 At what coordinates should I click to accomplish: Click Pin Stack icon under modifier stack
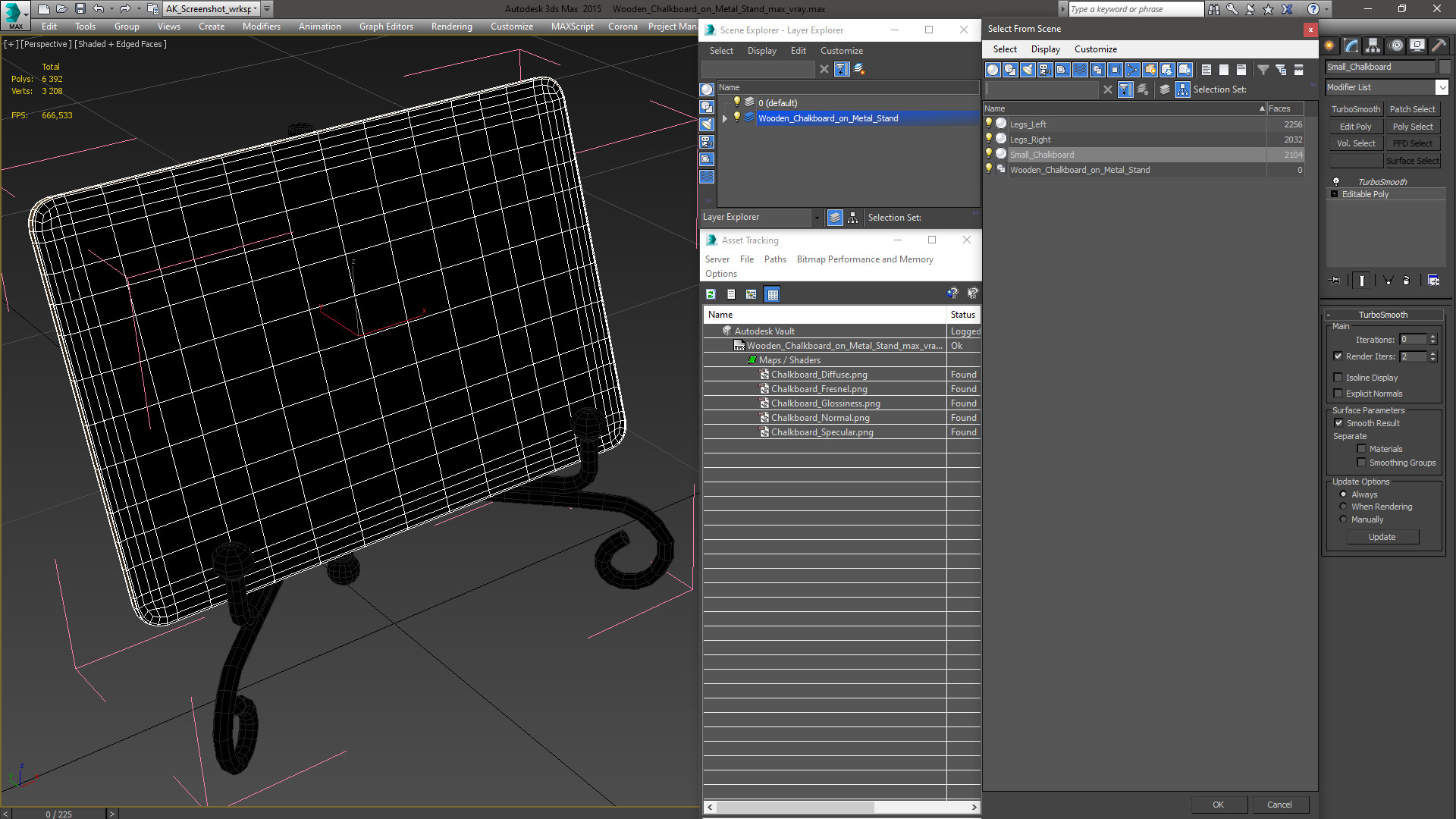tap(1335, 281)
